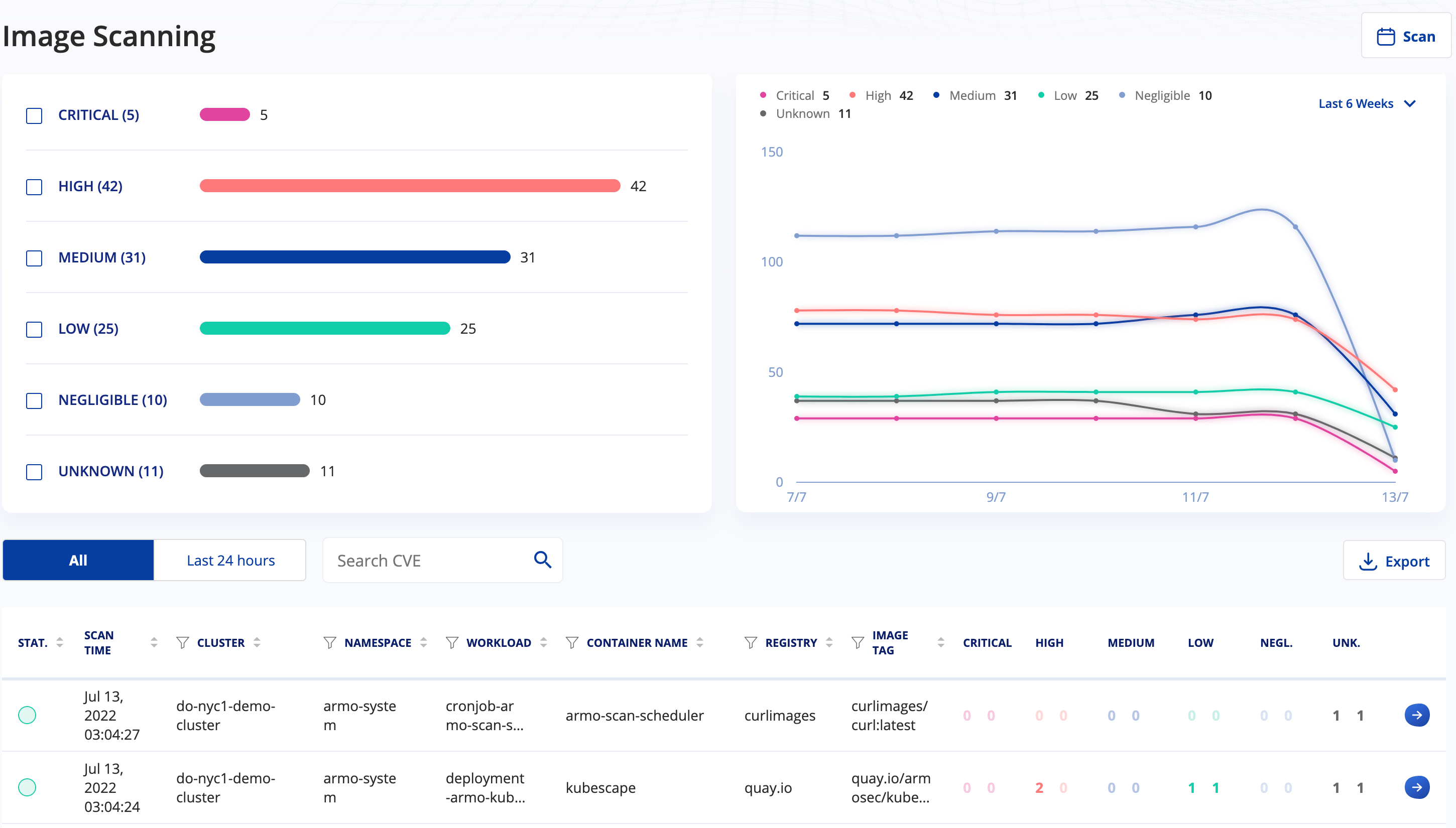Open details arrow for armo-scan-scheduler row
The height and width of the screenshot is (828, 1456).
click(x=1417, y=716)
